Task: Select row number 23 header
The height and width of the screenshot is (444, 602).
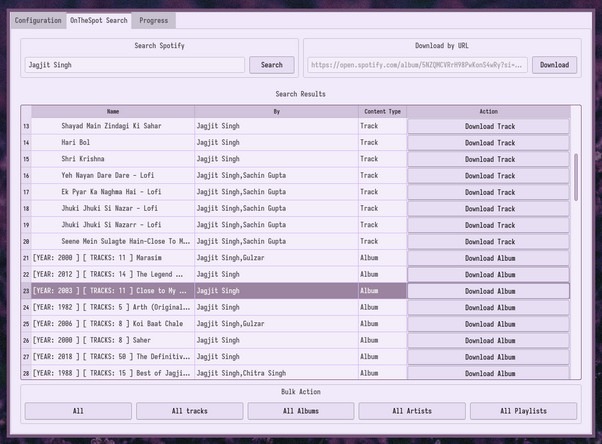Action: tap(26, 291)
